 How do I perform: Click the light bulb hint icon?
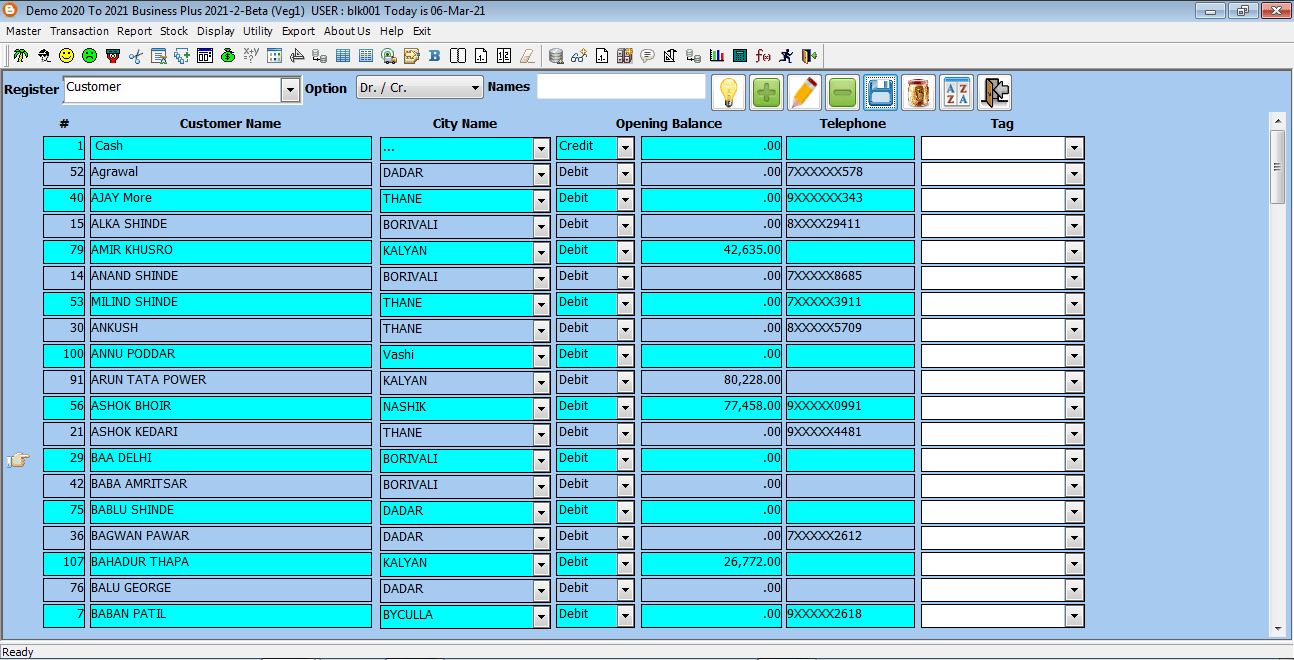point(728,93)
